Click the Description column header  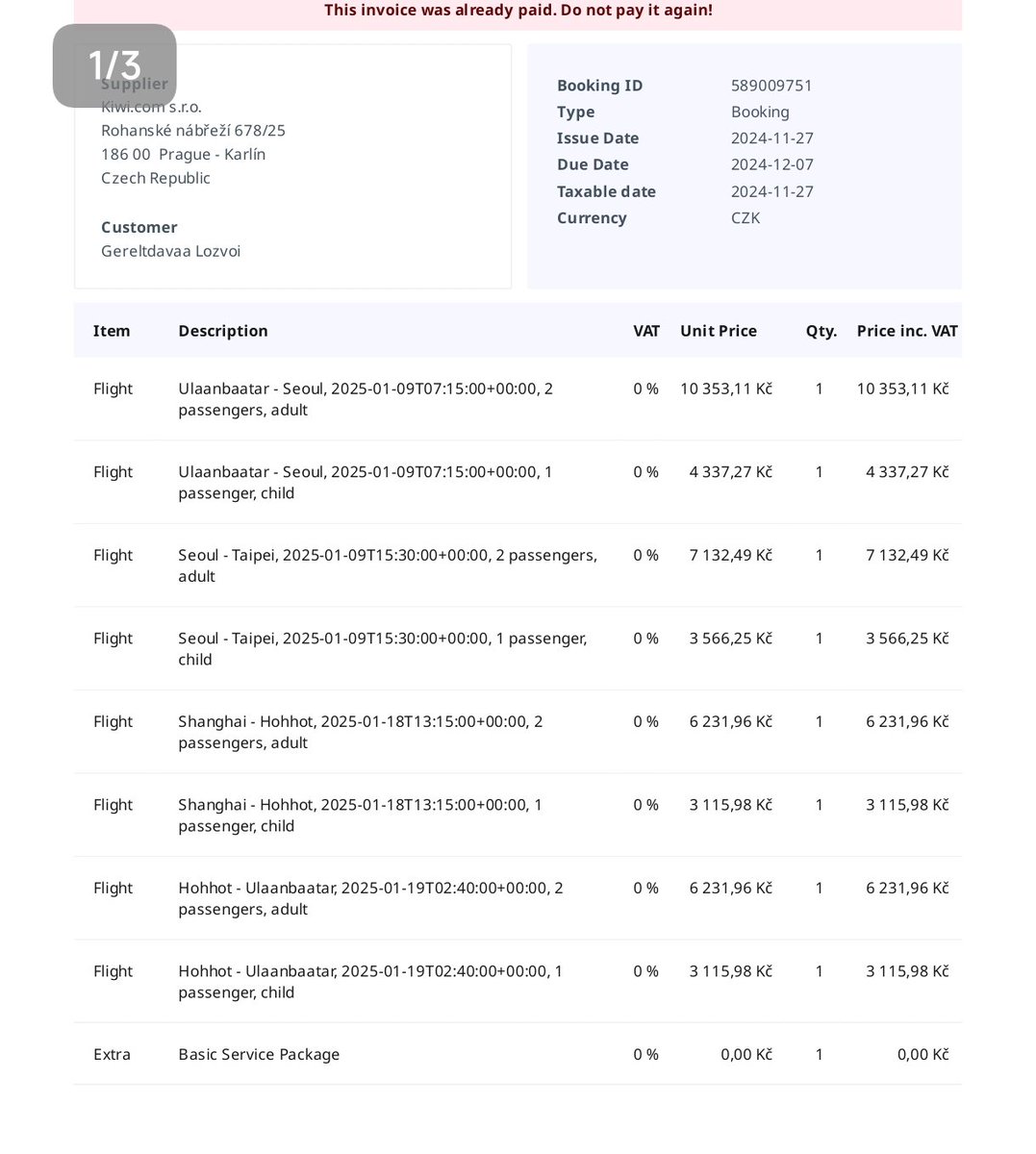coord(223,331)
